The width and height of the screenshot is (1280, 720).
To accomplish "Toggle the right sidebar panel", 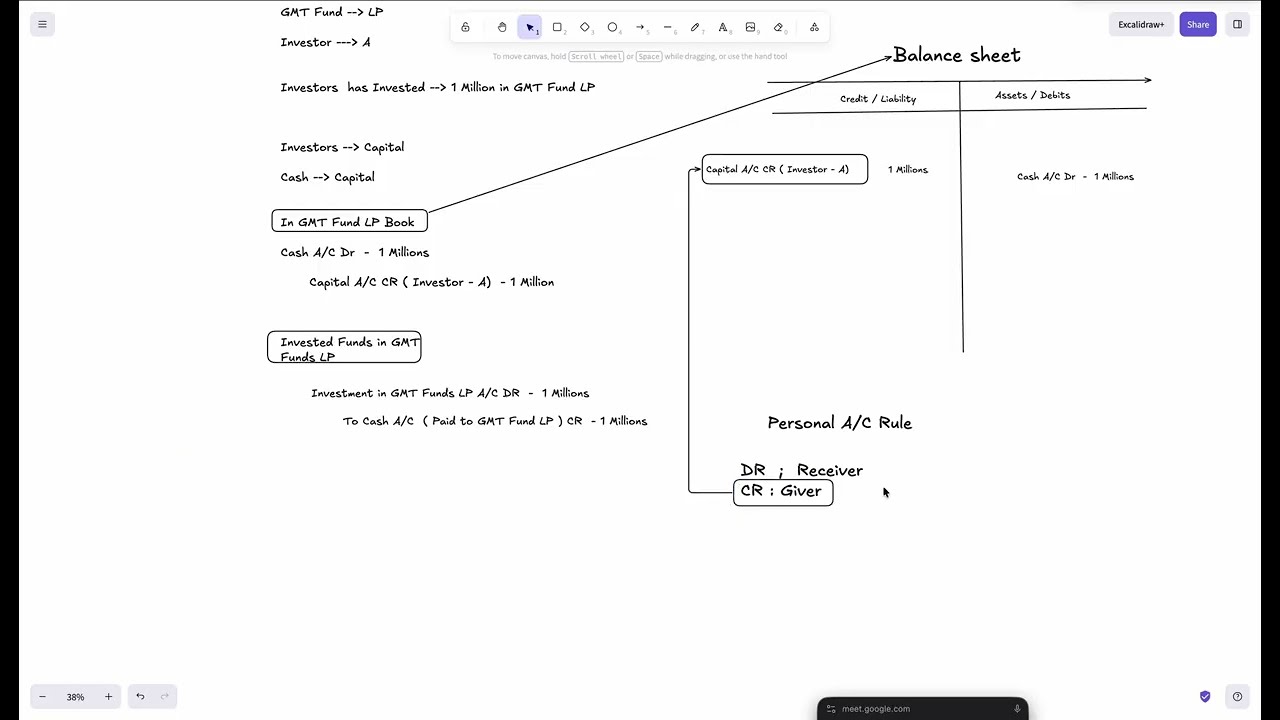I will [x=1237, y=24].
